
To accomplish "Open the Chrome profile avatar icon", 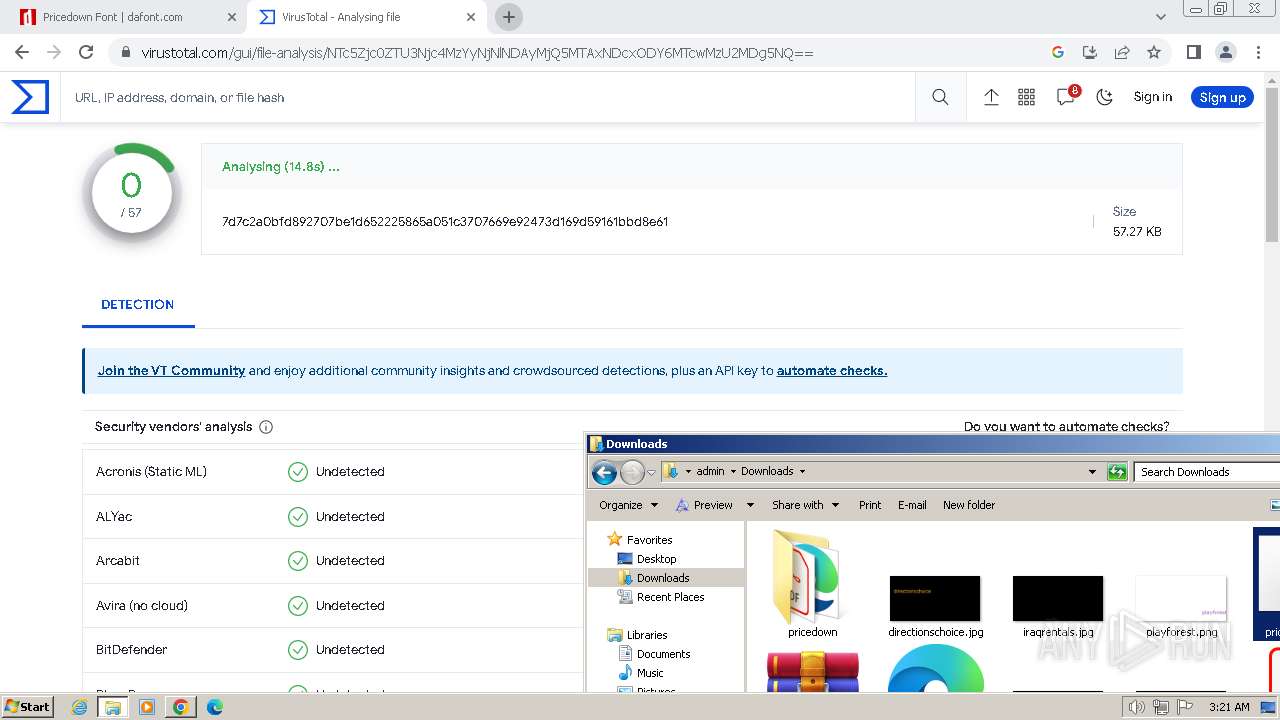I will click(x=1225, y=52).
